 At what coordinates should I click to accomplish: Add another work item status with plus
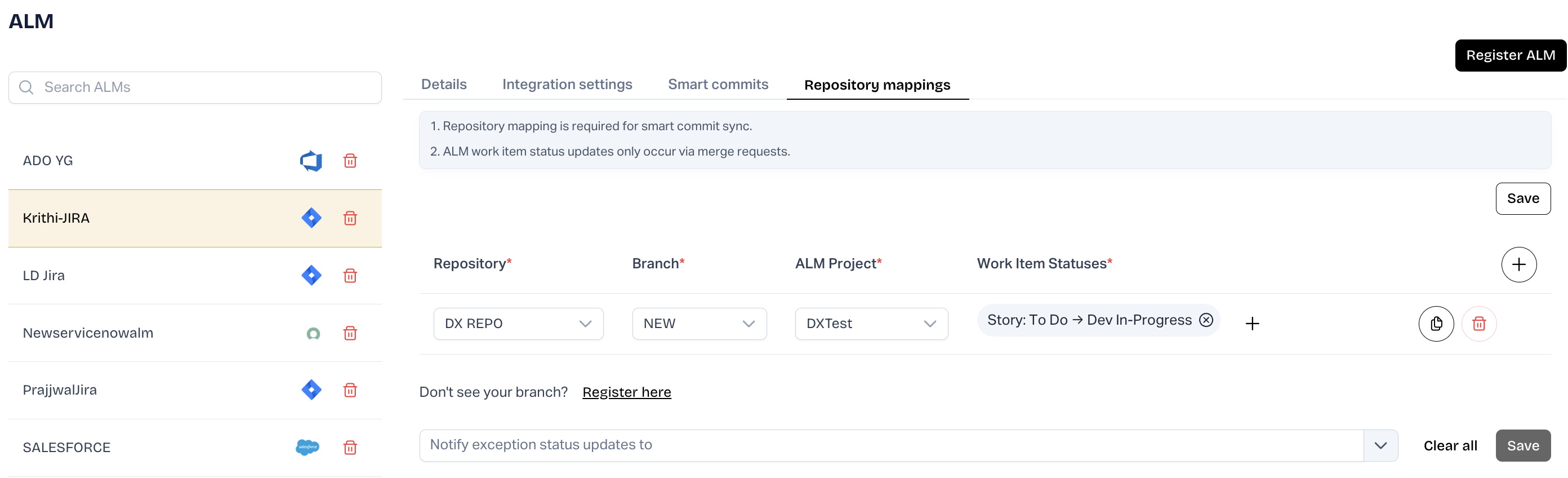coord(1251,324)
